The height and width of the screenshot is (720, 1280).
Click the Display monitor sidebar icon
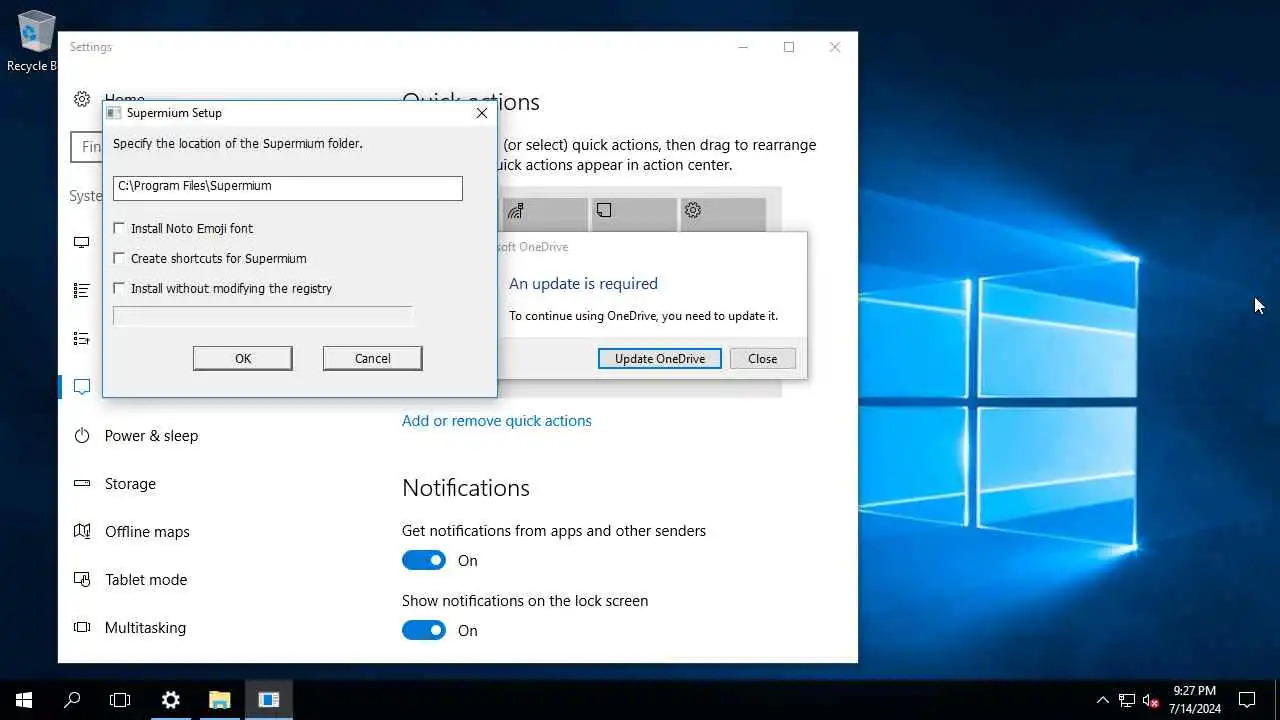point(82,242)
